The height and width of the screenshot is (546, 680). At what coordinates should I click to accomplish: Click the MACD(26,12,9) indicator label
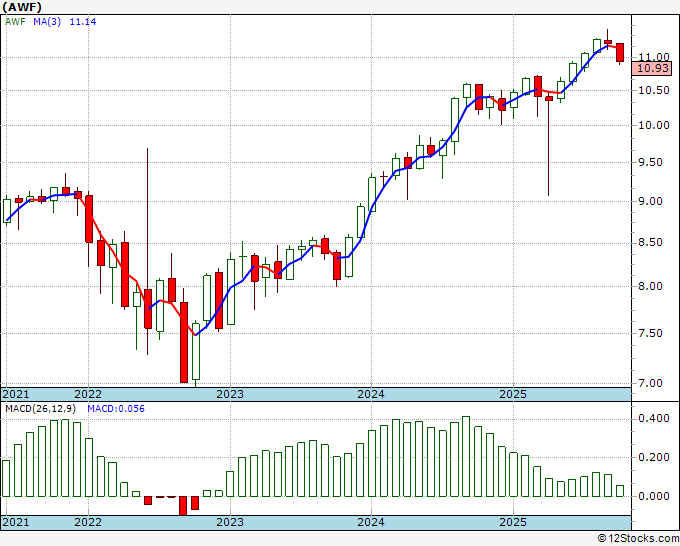click(x=41, y=409)
